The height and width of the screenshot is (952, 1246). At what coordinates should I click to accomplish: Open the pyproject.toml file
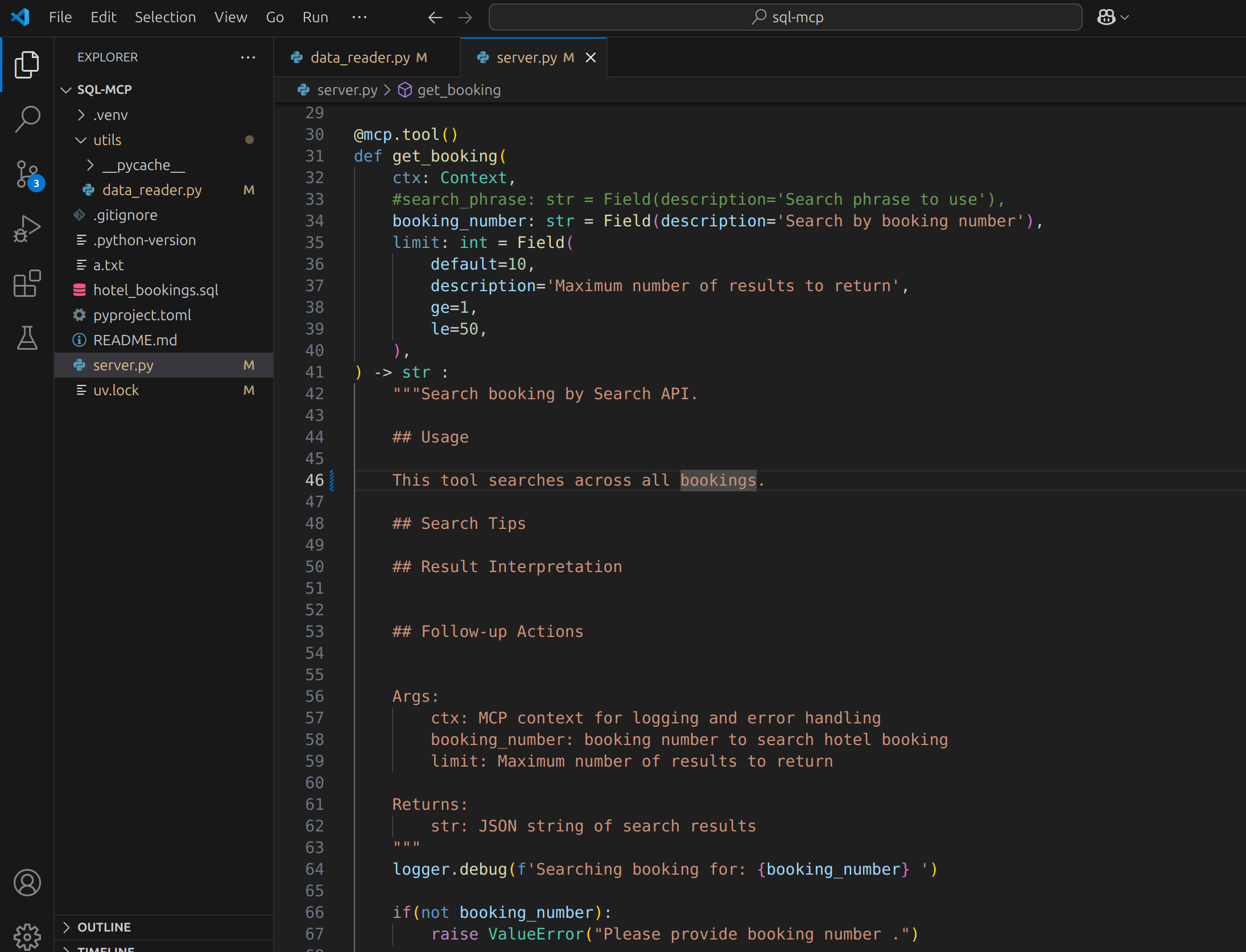pos(164,315)
